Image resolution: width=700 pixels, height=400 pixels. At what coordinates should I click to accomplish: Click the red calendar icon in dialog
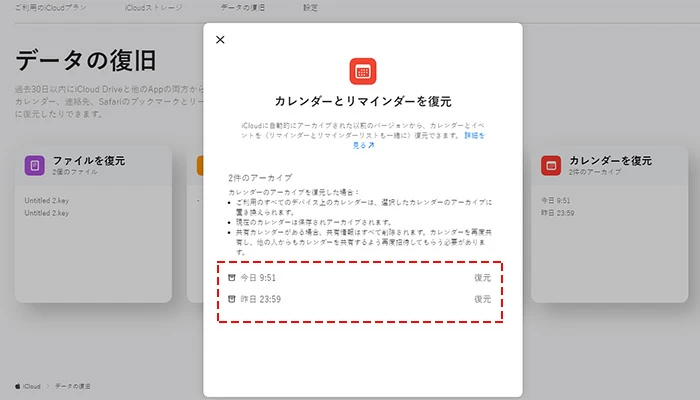coord(362,71)
